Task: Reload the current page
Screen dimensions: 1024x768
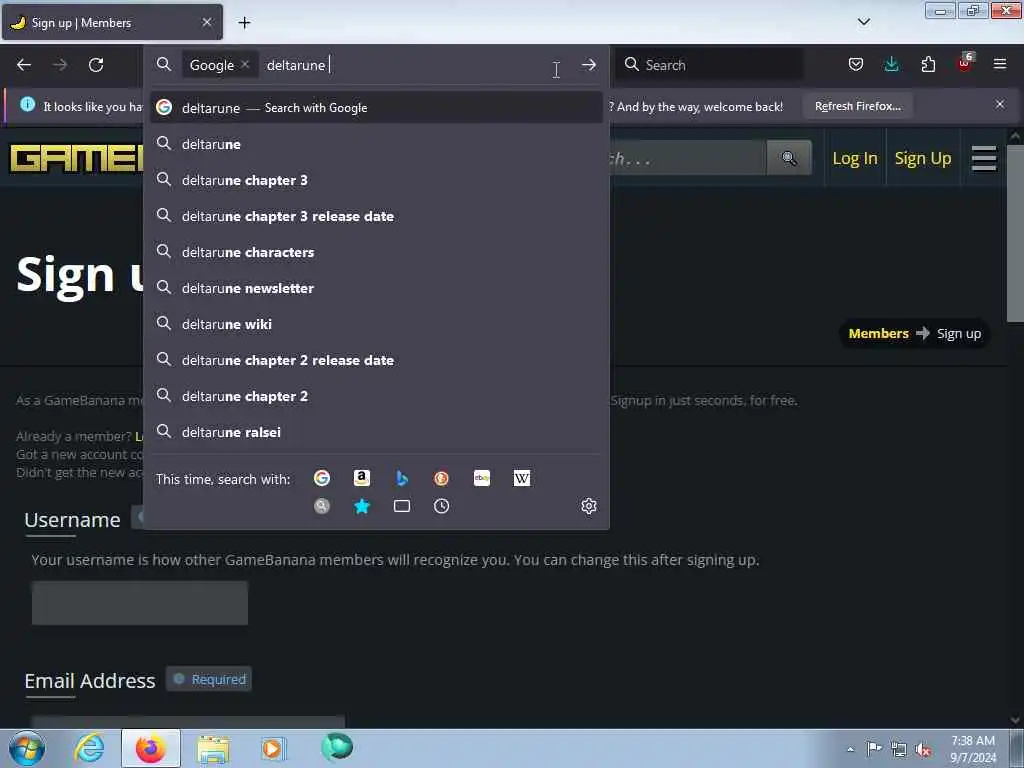Action: click(96, 65)
